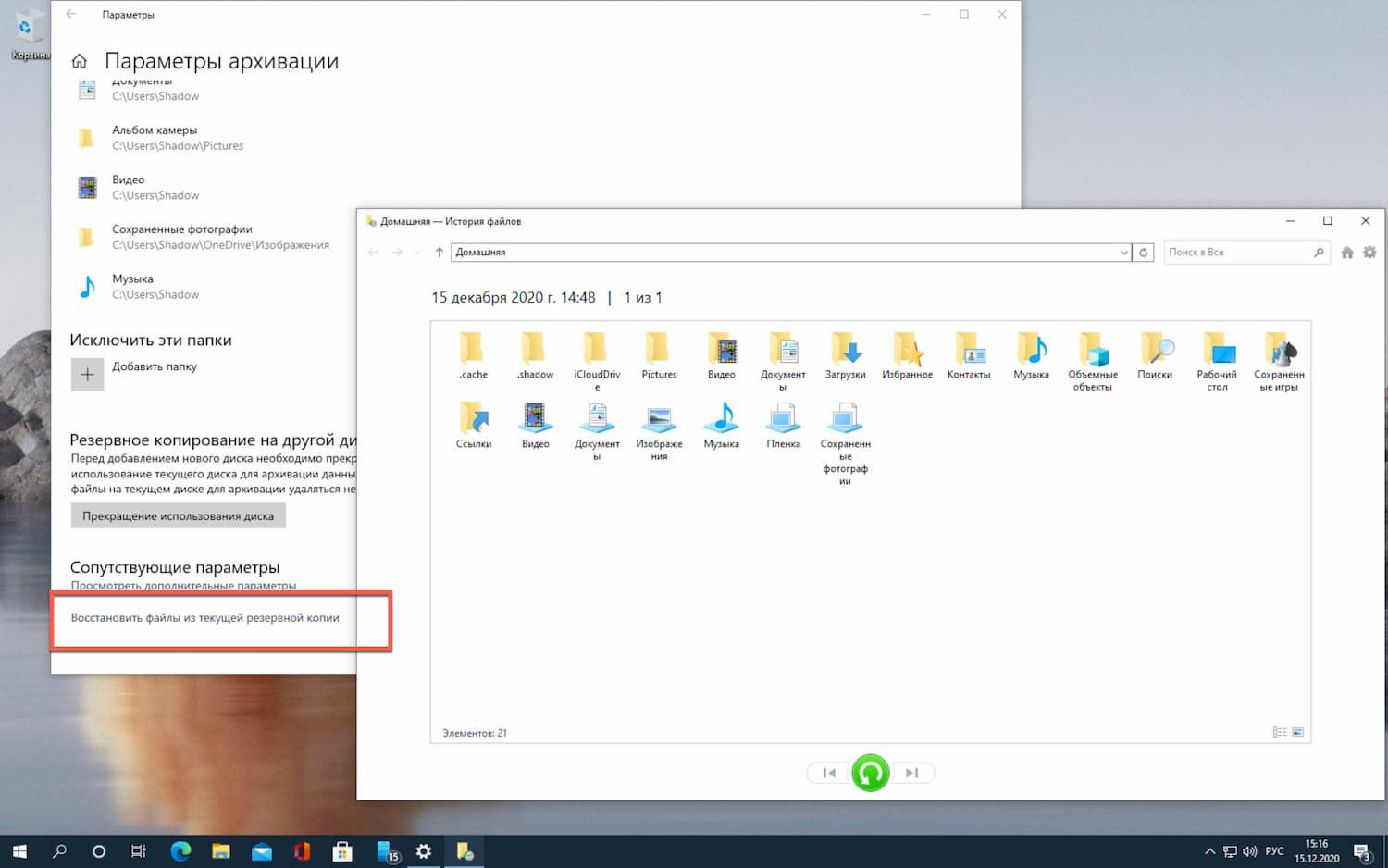Switch the РУС input language indicator

pos(1274,851)
